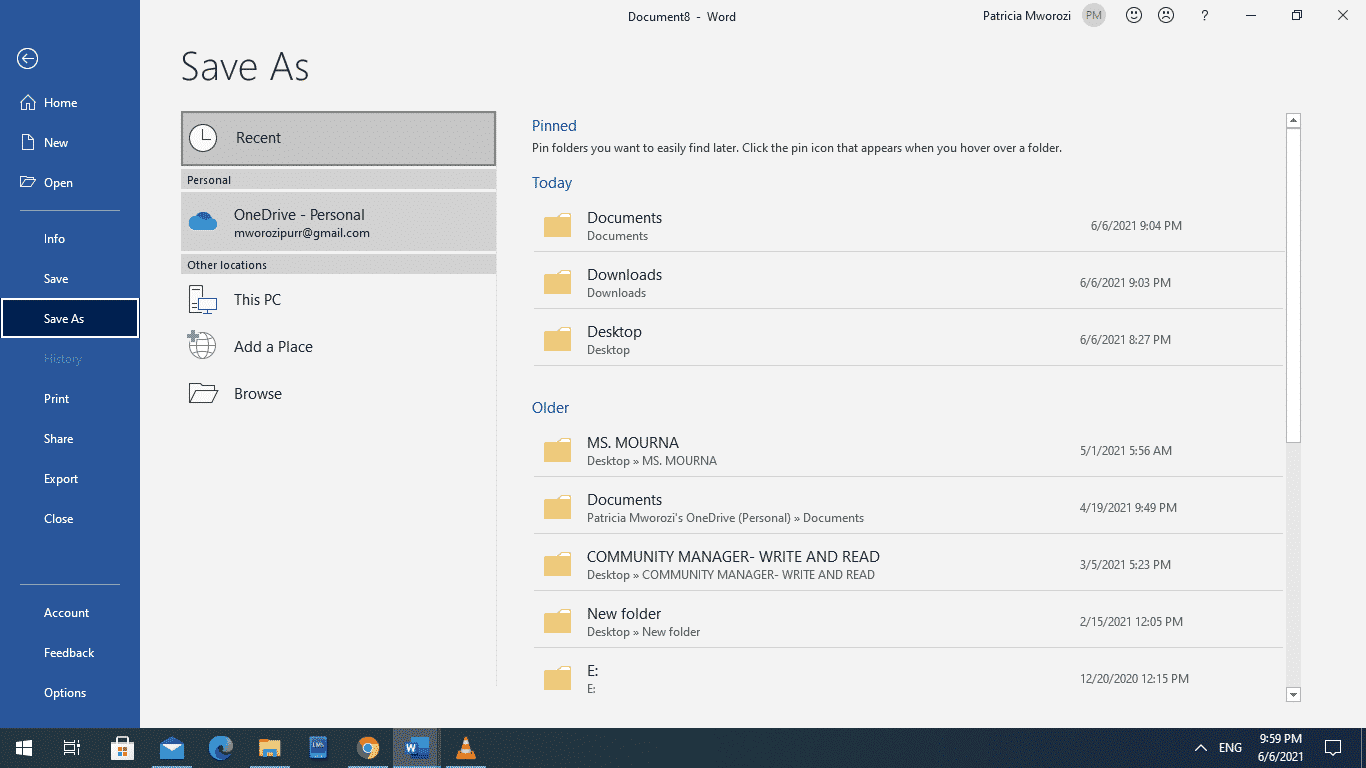The width and height of the screenshot is (1366, 768).
Task: Open the Export pane
Action: pos(61,478)
